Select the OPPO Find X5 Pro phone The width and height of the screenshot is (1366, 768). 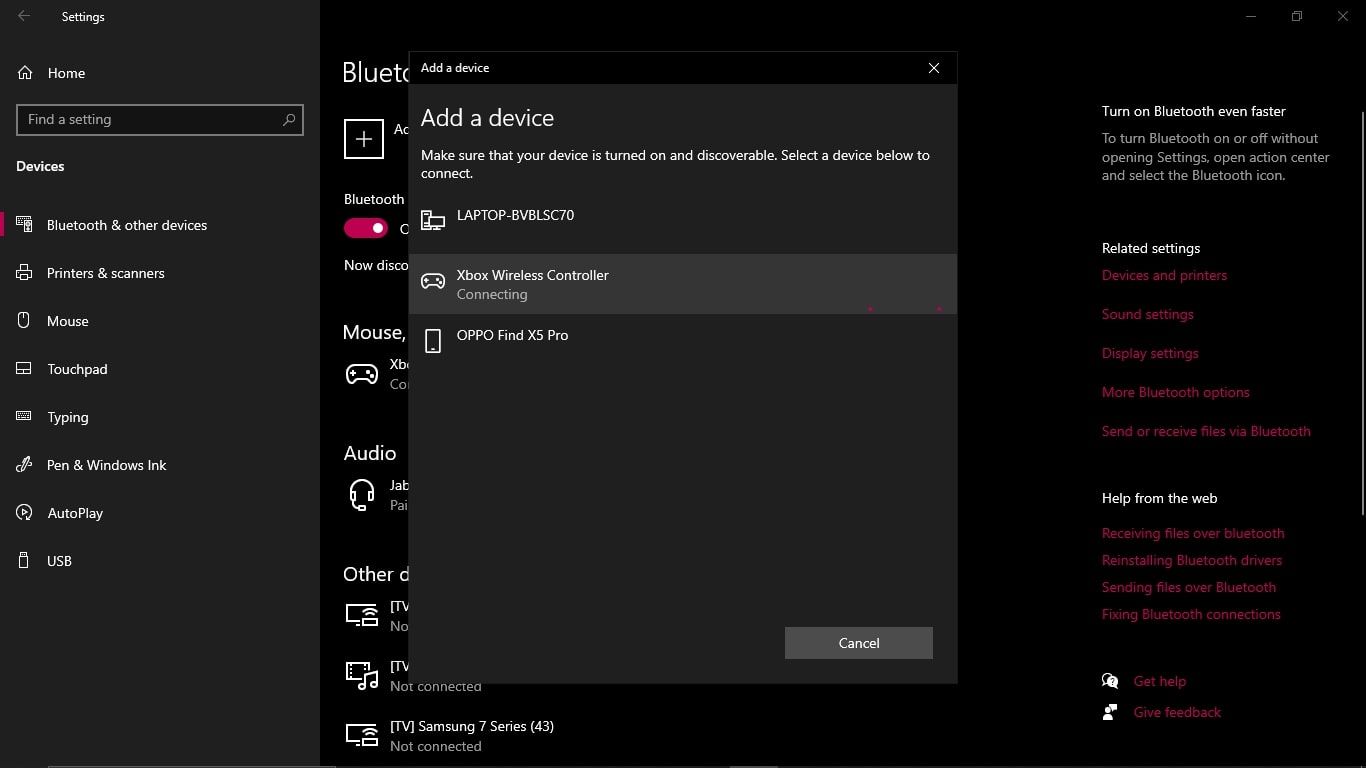click(512, 335)
